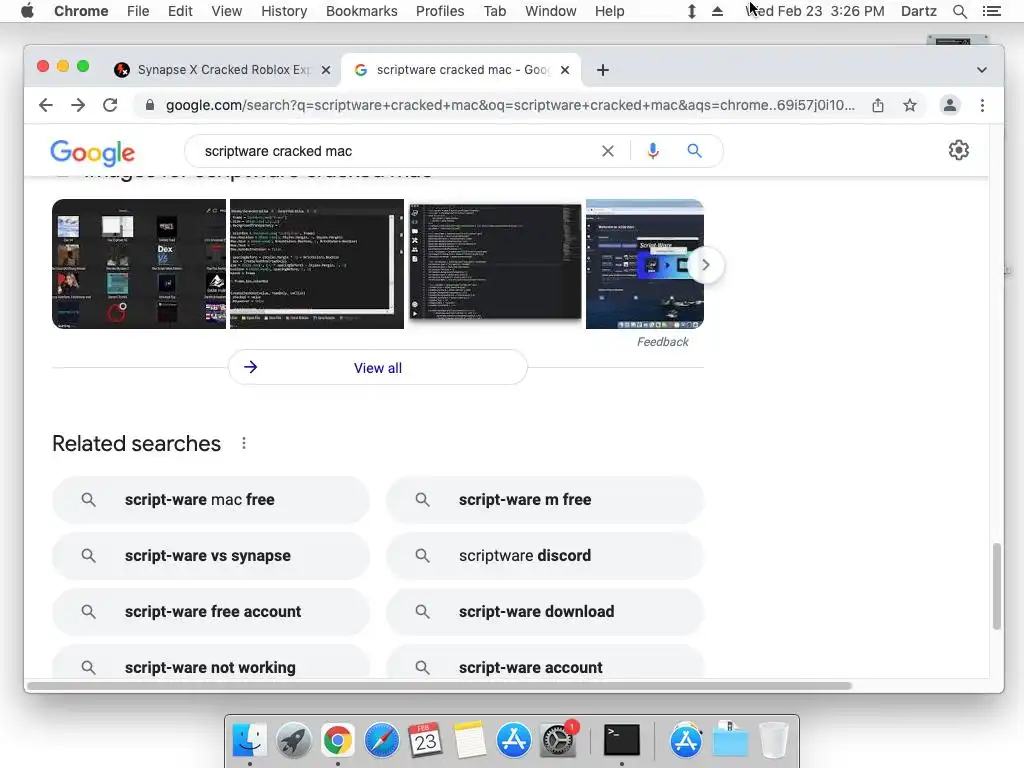This screenshot has height=768, width=1024.
Task: Search script-ware not working
Action: 211,663
